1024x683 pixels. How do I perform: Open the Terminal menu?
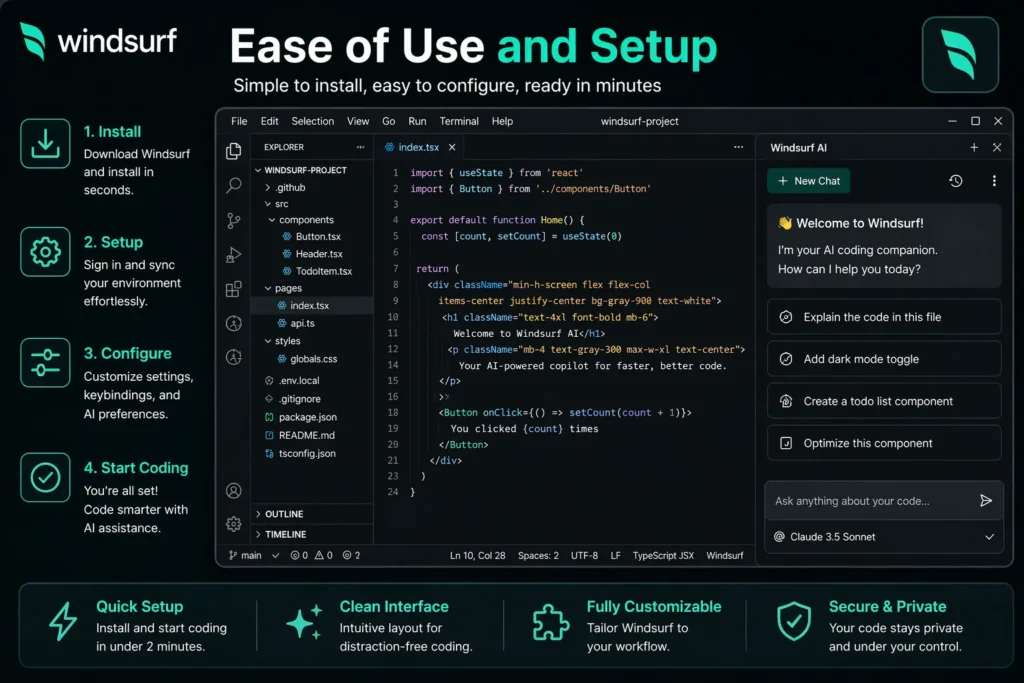point(459,121)
